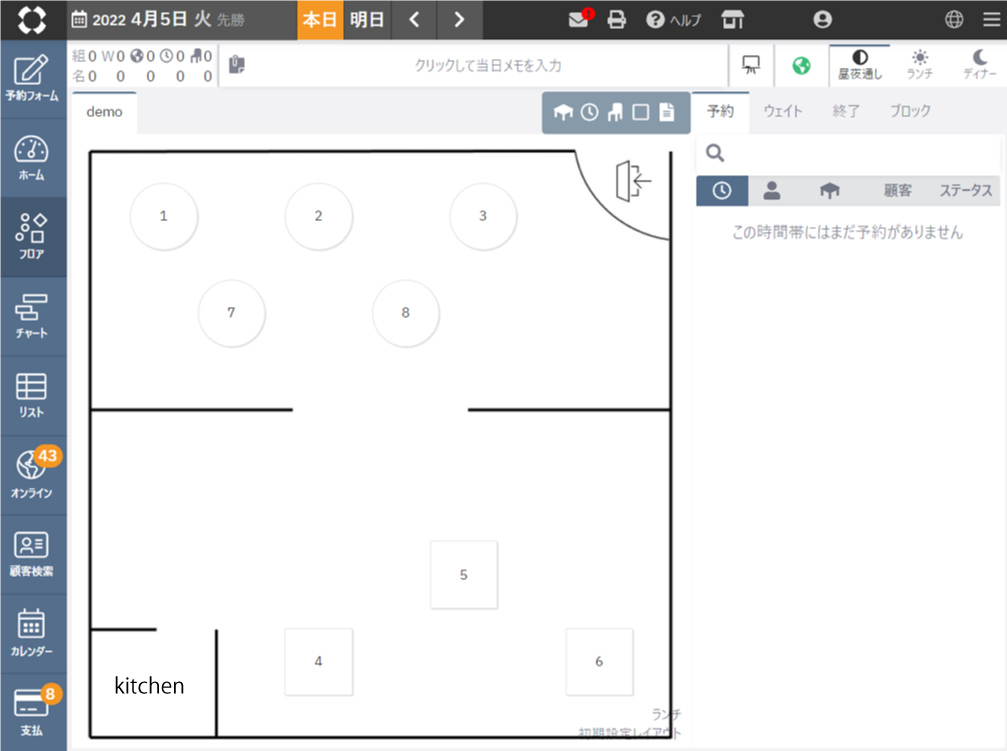
Task: Switch to the ウェイト tab
Action: 782,111
